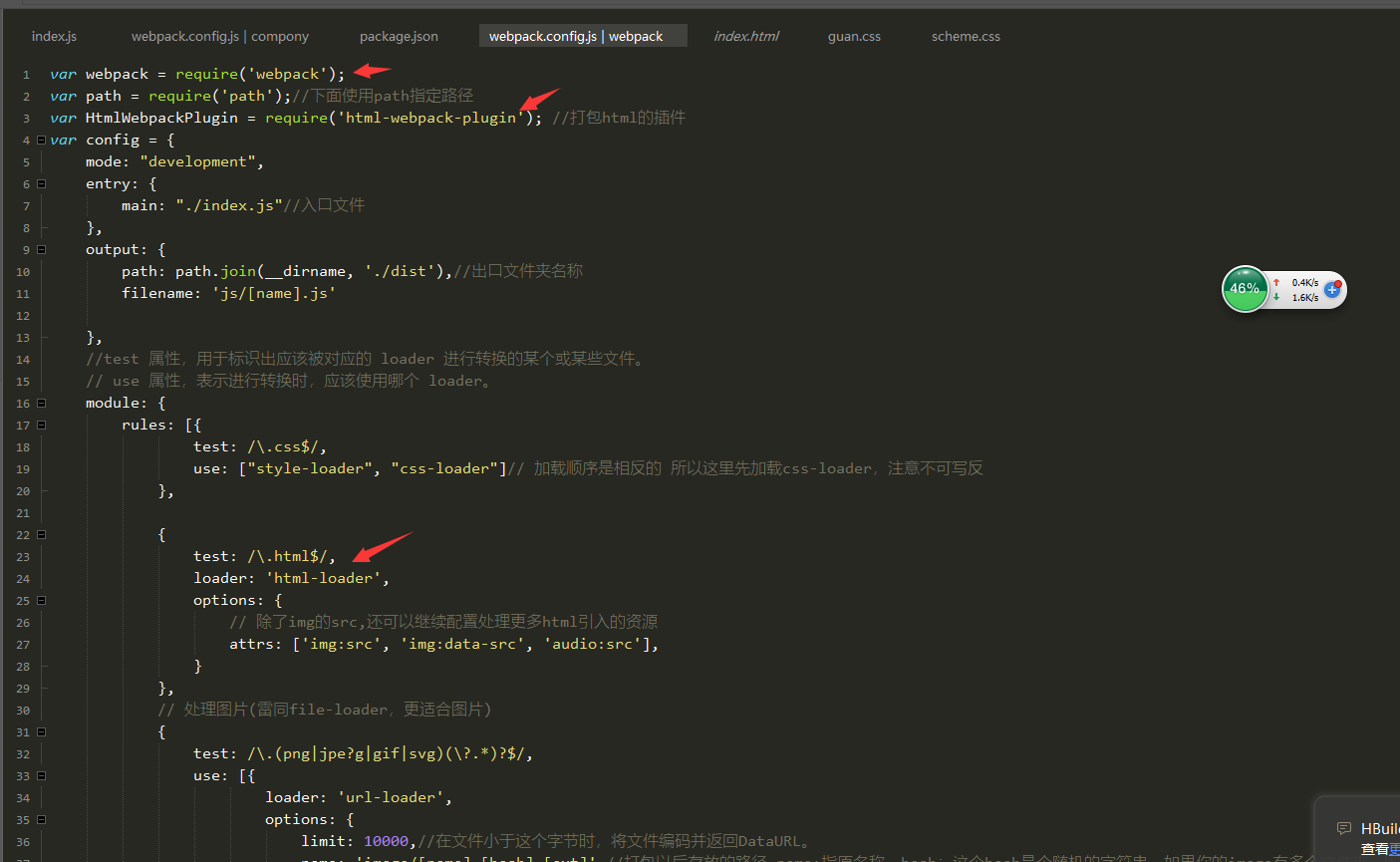The image size is (1400, 862).
Task: Collapse the rules array at line 17
Action: 41,425
